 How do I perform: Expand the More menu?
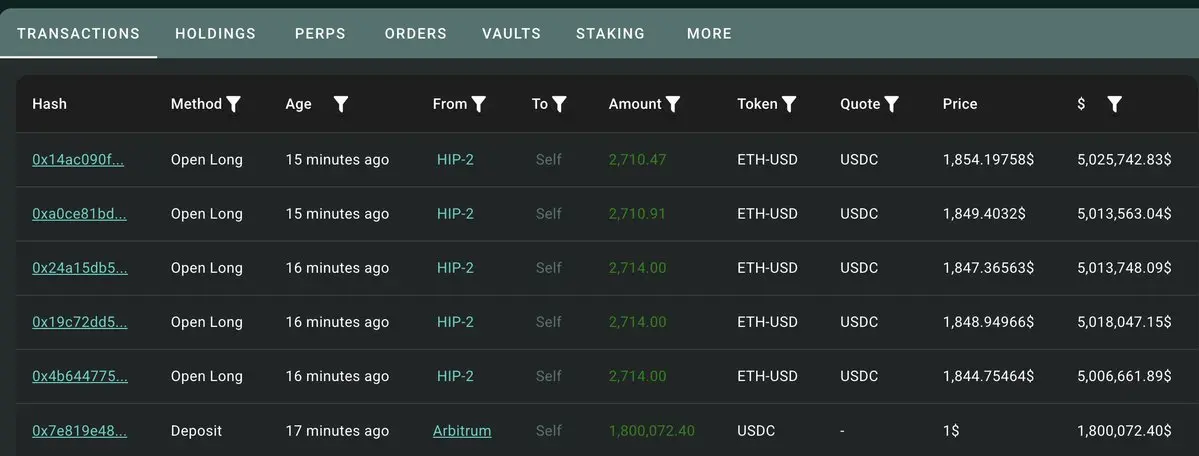pos(709,34)
